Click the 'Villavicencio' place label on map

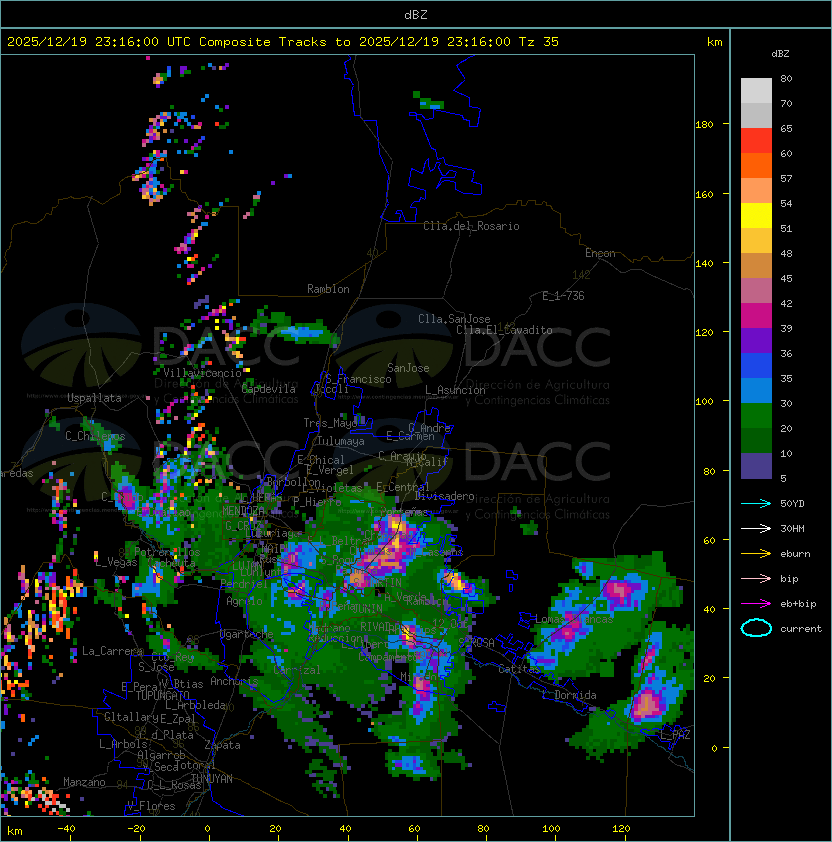pos(202,373)
